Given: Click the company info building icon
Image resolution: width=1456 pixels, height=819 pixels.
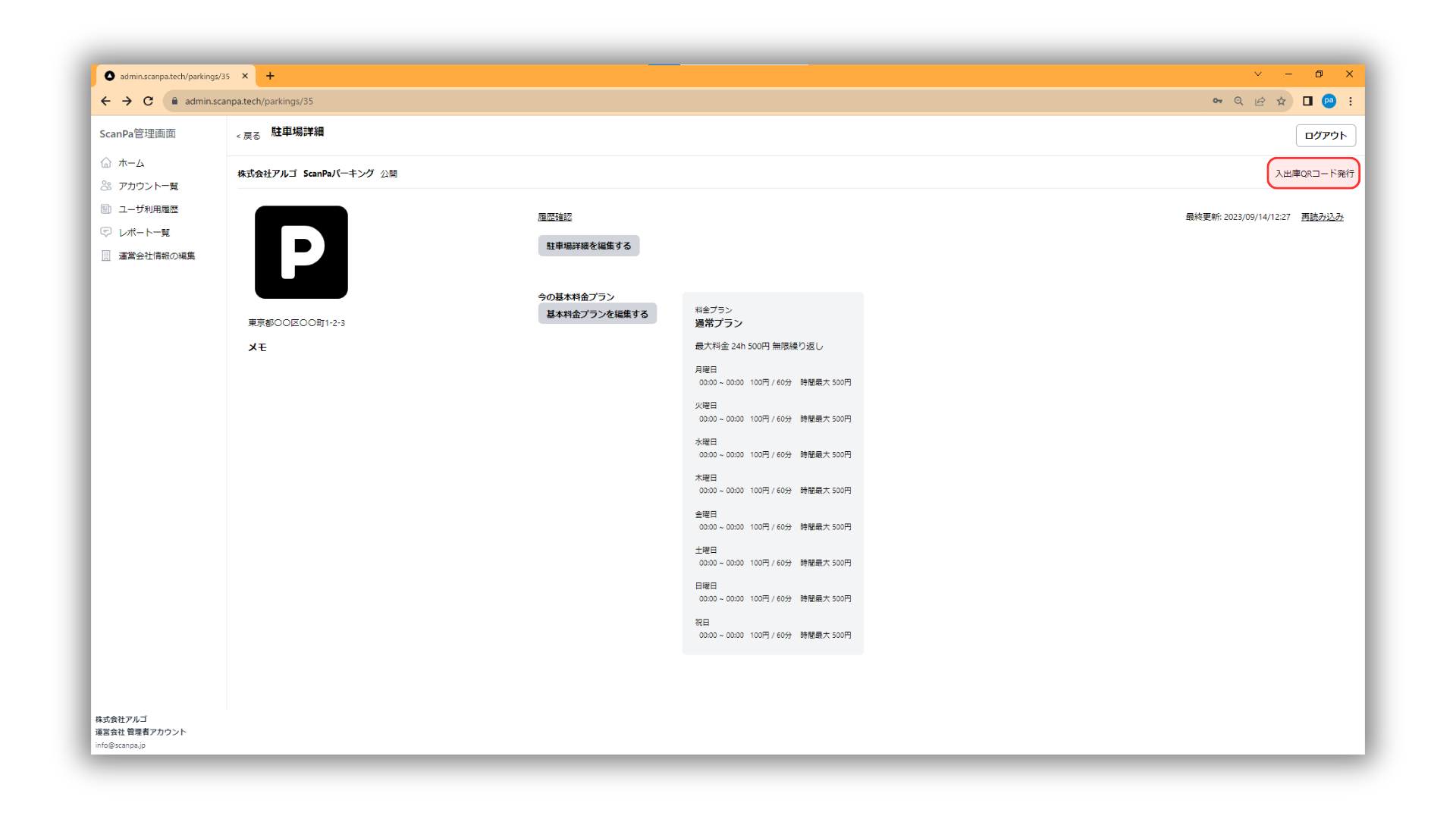Looking at the screenshot, I should pyautogui.click(x=106, y=256).
